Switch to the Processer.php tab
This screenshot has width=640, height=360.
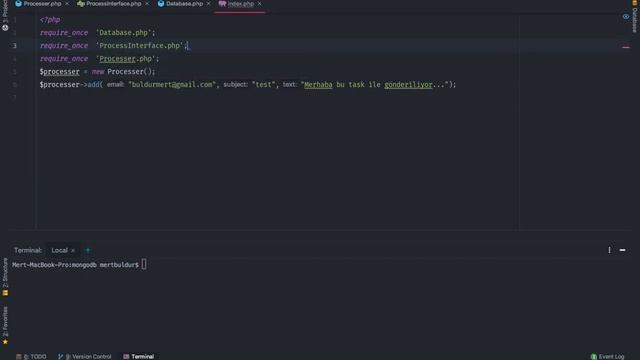tap(42, 4)
